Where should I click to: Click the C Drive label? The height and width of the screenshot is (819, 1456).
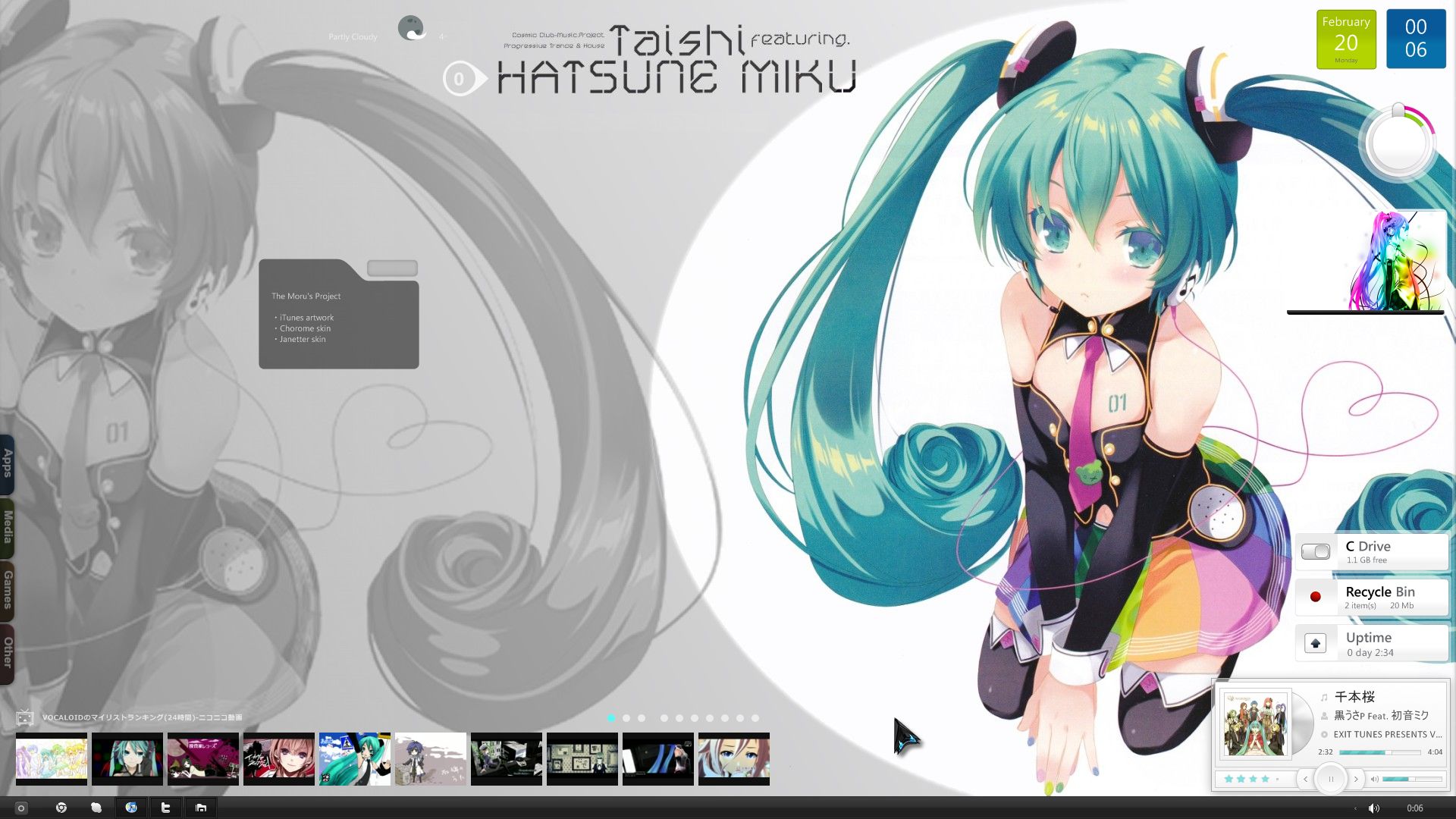(x=1368, y=546)
